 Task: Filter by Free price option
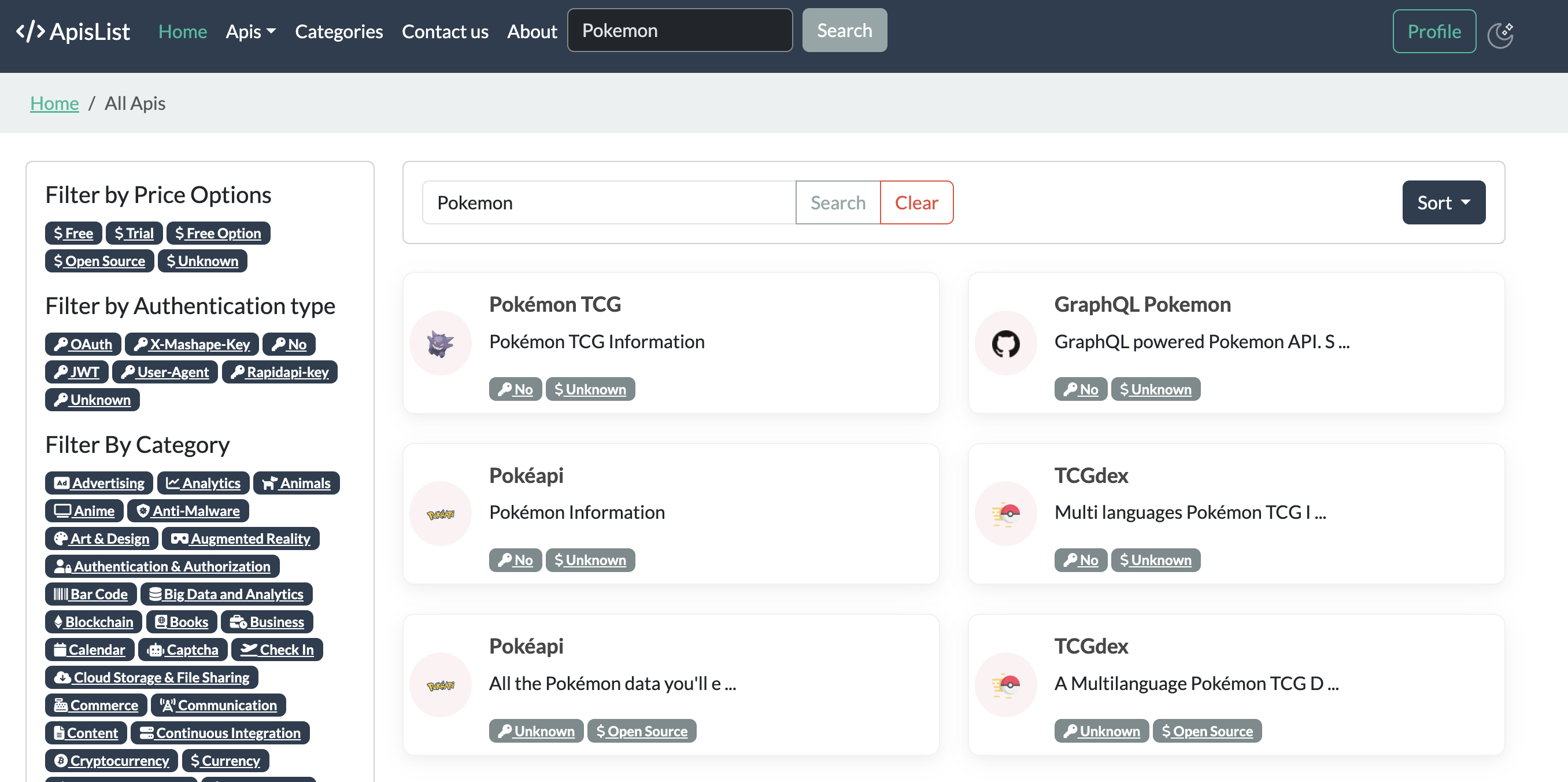(73, 233)
